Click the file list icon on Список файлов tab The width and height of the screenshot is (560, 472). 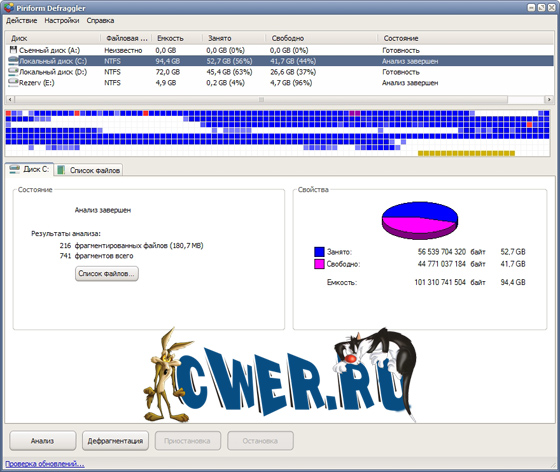61,170
